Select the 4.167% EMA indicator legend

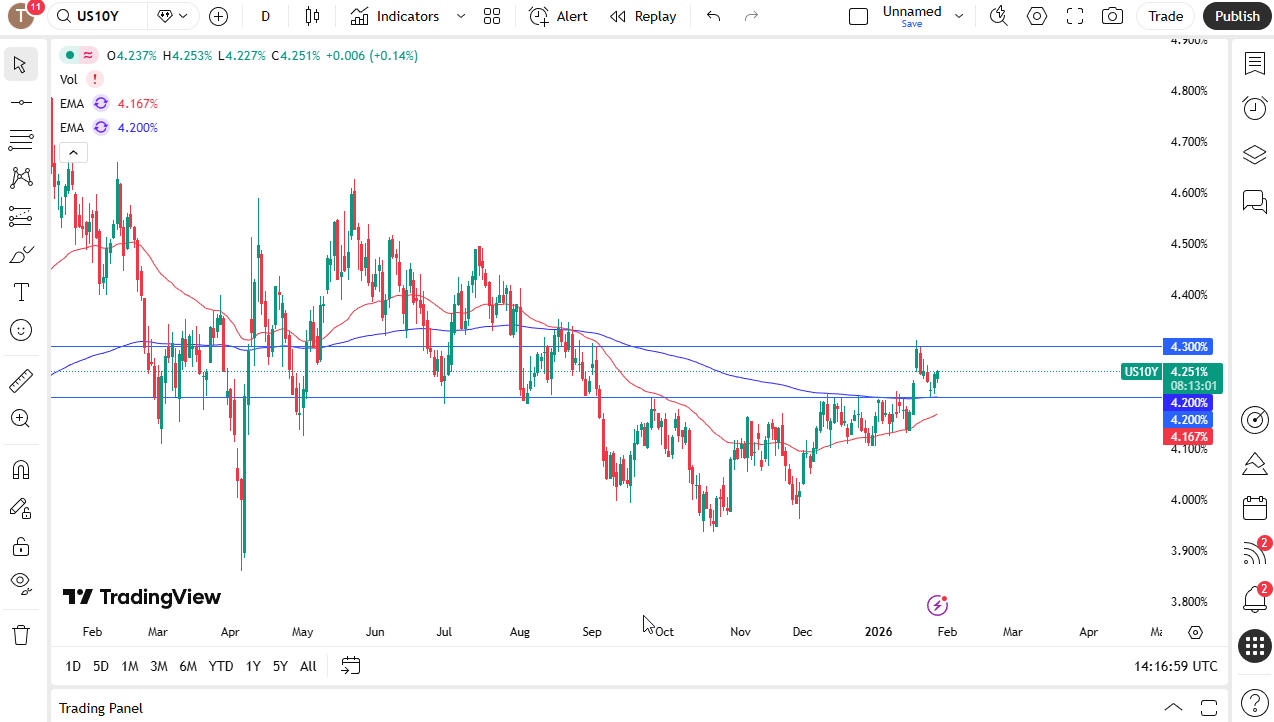[109, 103]
